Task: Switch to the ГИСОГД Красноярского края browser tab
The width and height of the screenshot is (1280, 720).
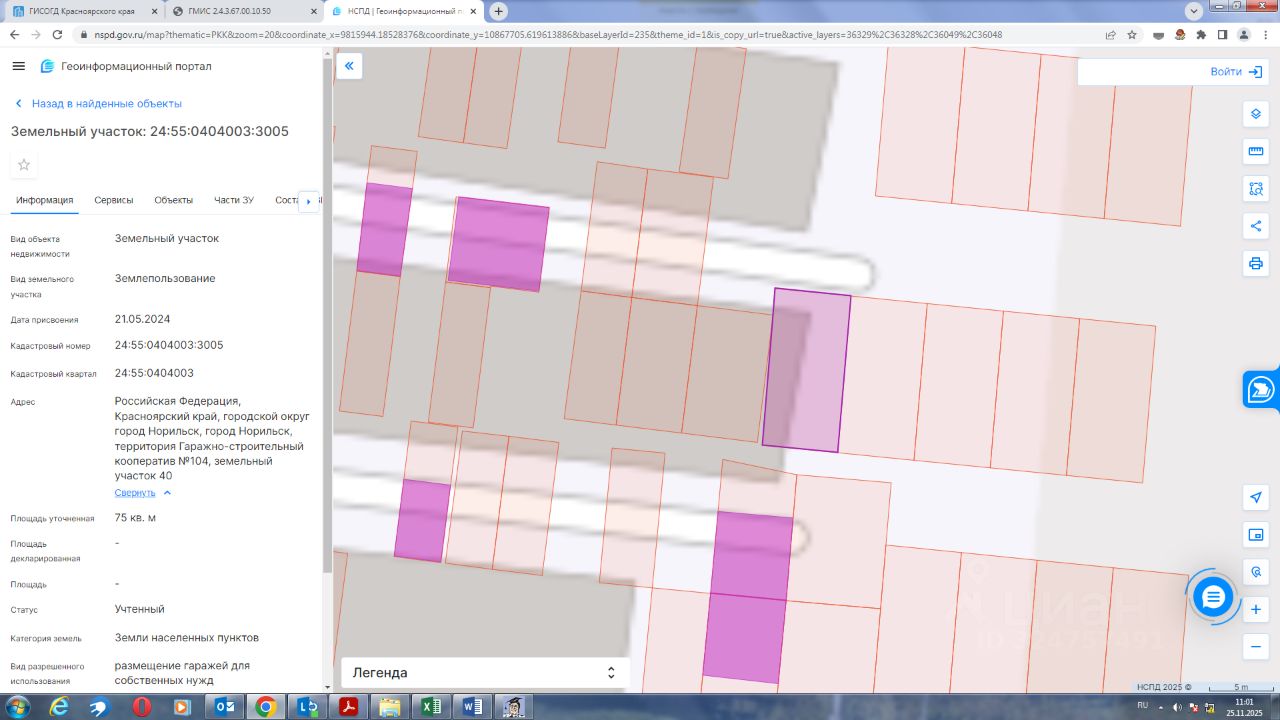Action: pos(82,11)
